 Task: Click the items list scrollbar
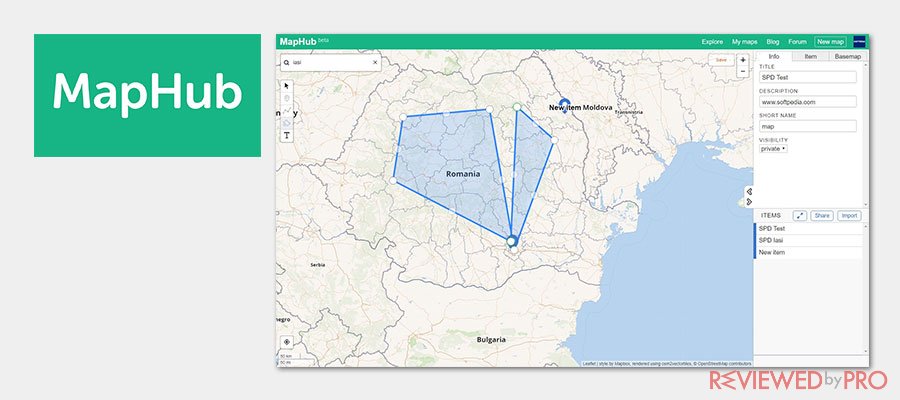866,289
